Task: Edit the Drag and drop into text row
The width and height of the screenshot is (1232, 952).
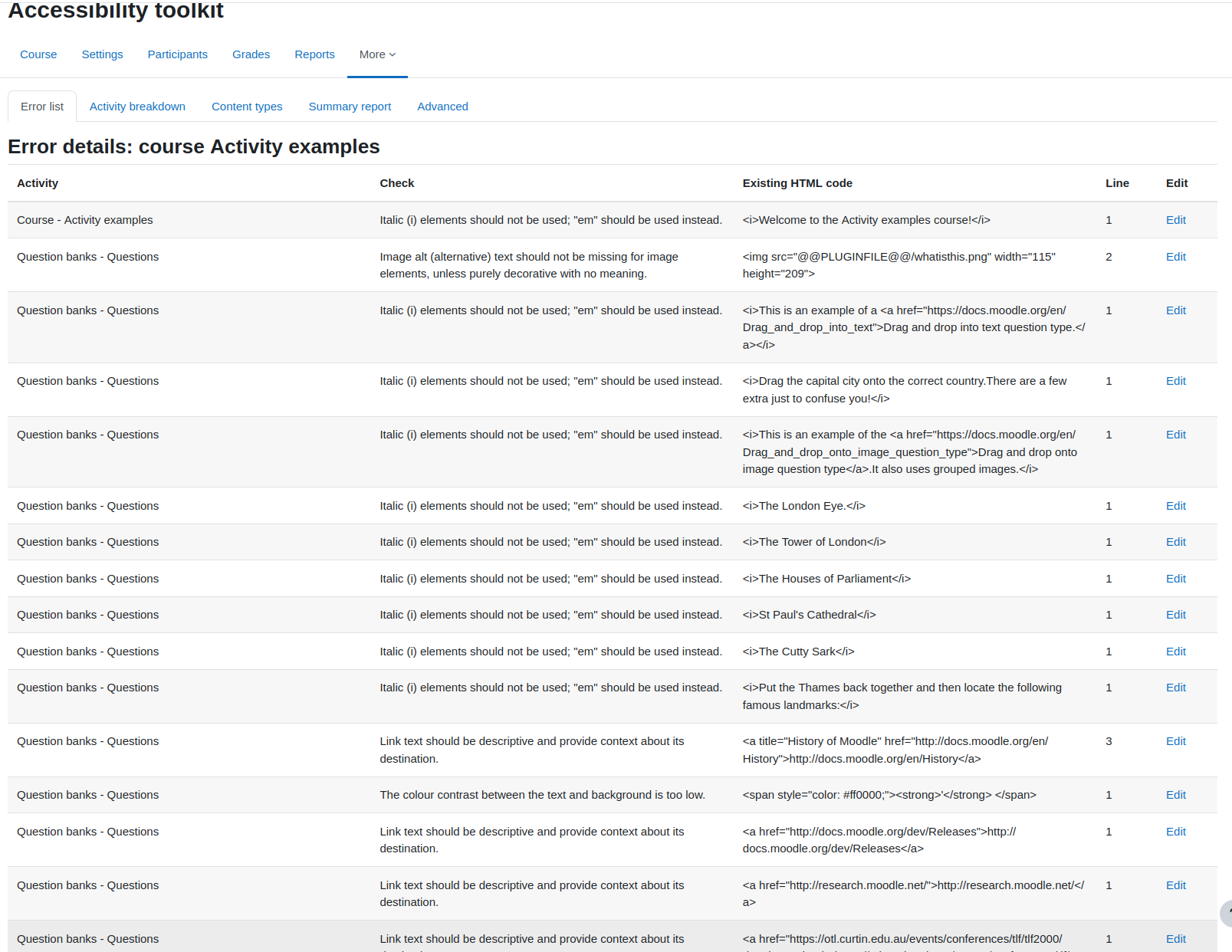Action: click(x=1175, y=310)
